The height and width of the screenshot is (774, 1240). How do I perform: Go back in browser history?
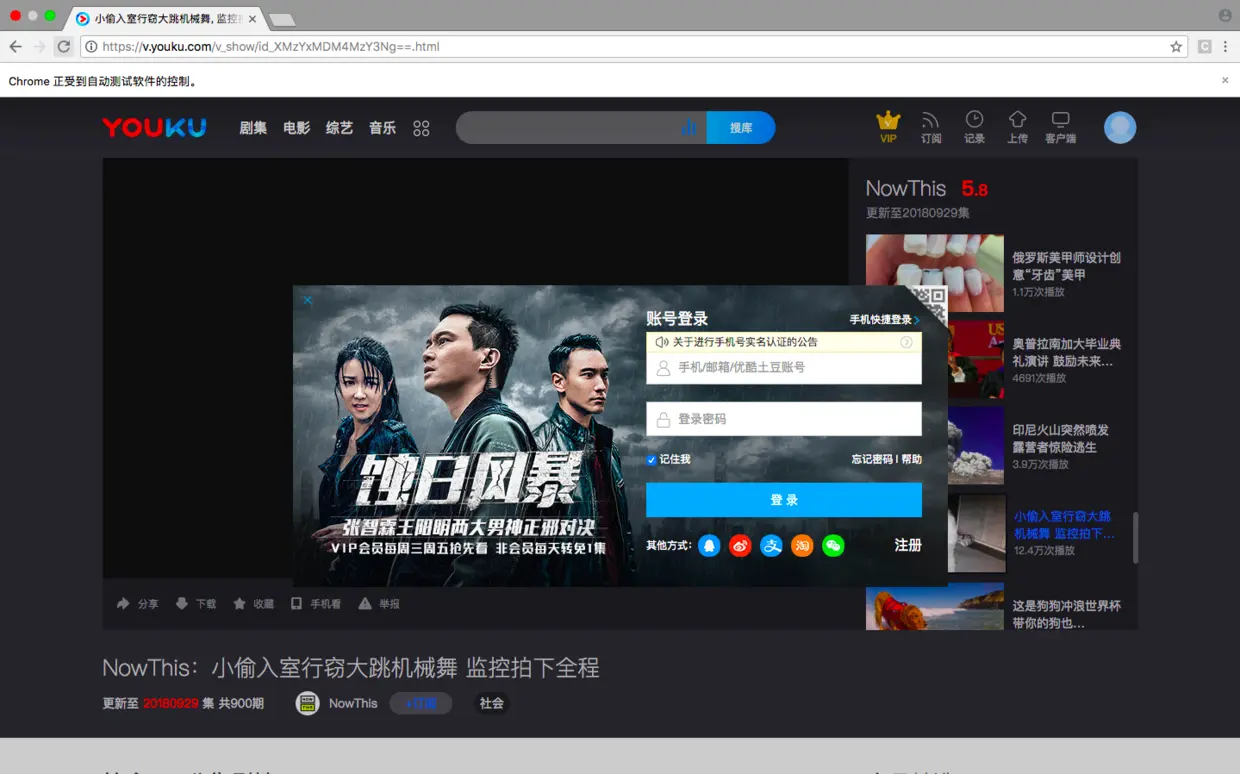tap(15, 46)
